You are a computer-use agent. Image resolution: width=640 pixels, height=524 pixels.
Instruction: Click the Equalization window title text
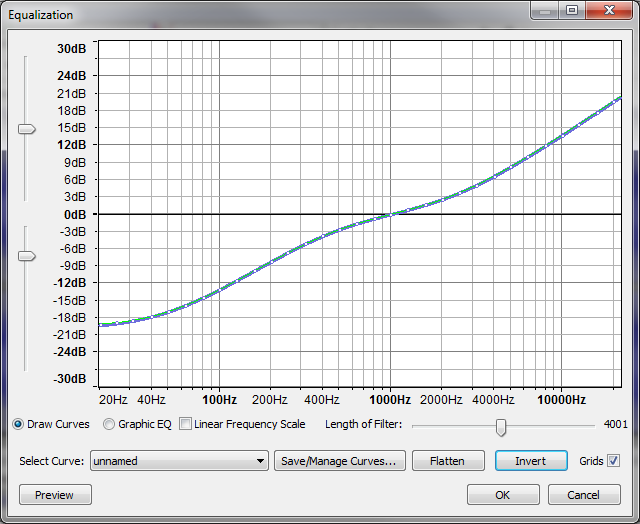41,15
